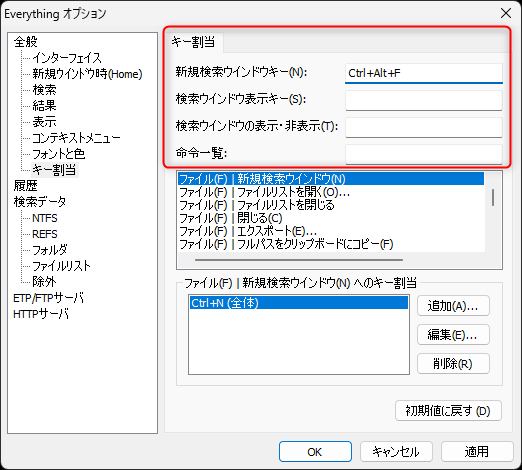Open the フォルダ settings page
Image resolution: width=522 pixels, height=470 pixels.
50,250
